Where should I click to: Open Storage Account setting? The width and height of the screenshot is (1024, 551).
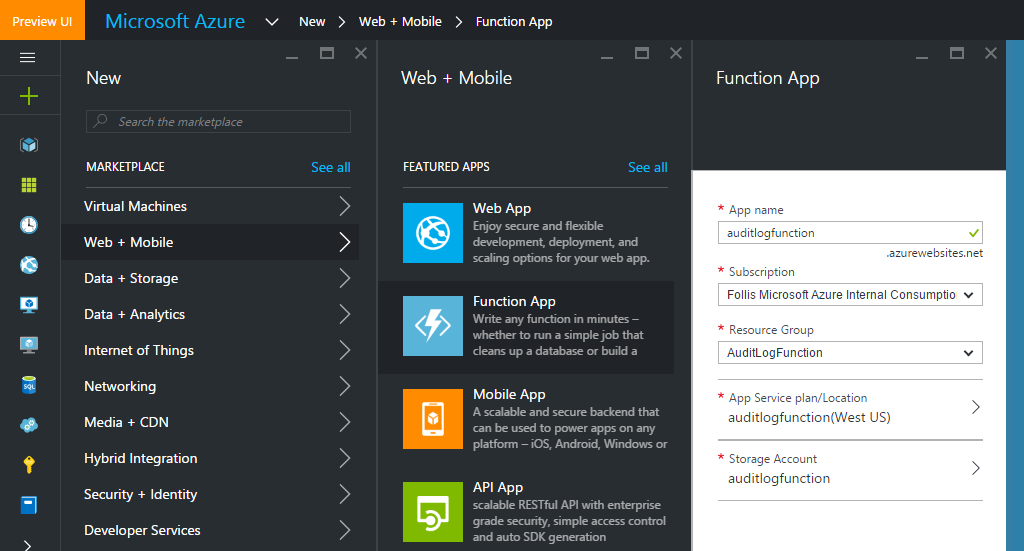pos(850,469)
